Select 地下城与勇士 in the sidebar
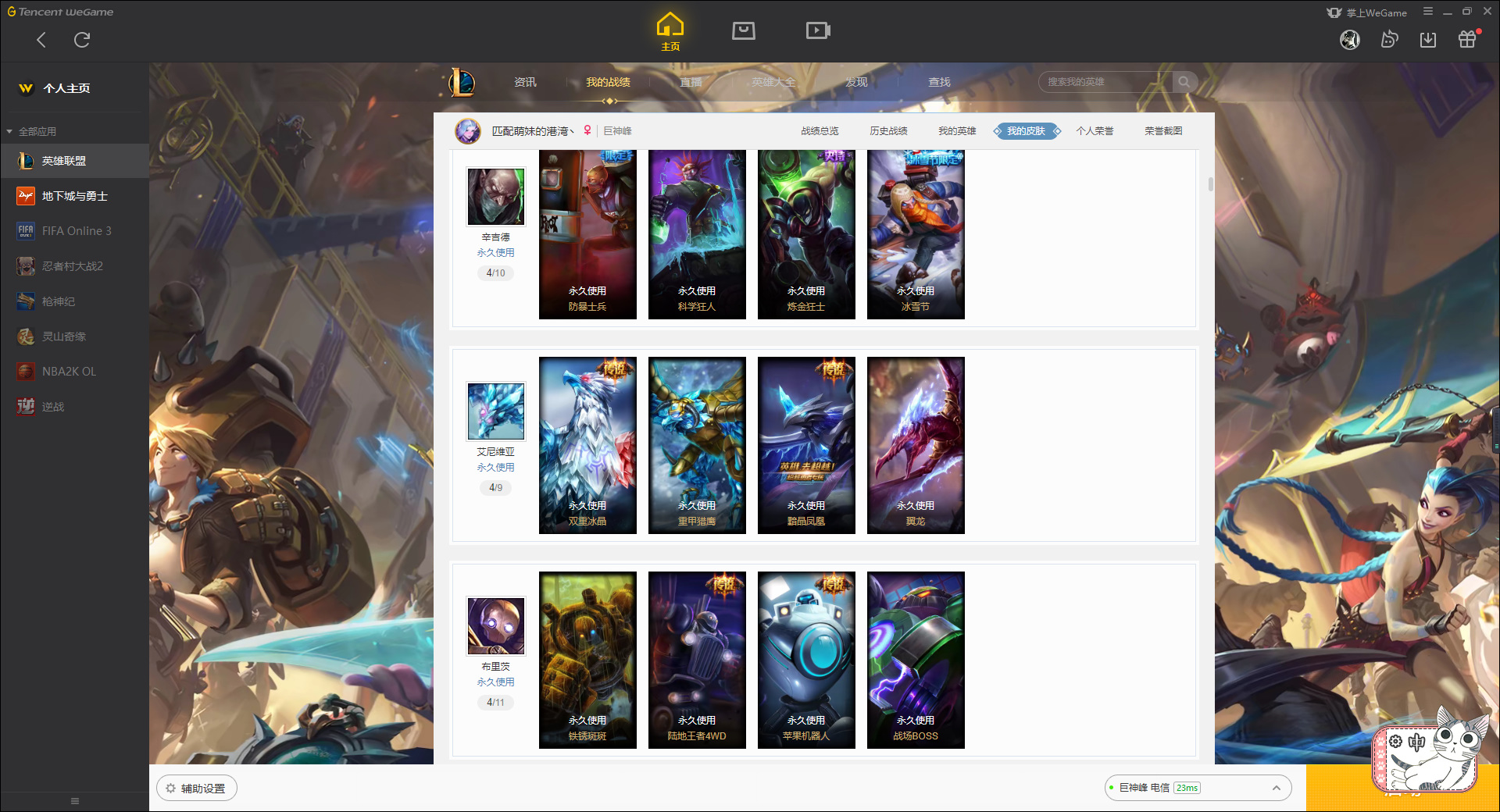Screen dimensions: 1500x812 point(74,196)
